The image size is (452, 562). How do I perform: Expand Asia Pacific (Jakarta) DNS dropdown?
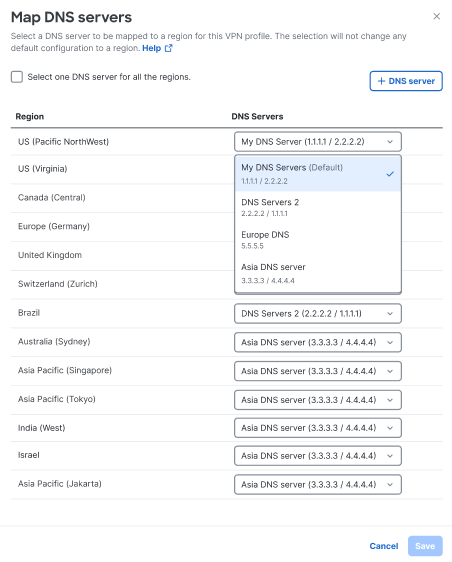coord(318,485)
